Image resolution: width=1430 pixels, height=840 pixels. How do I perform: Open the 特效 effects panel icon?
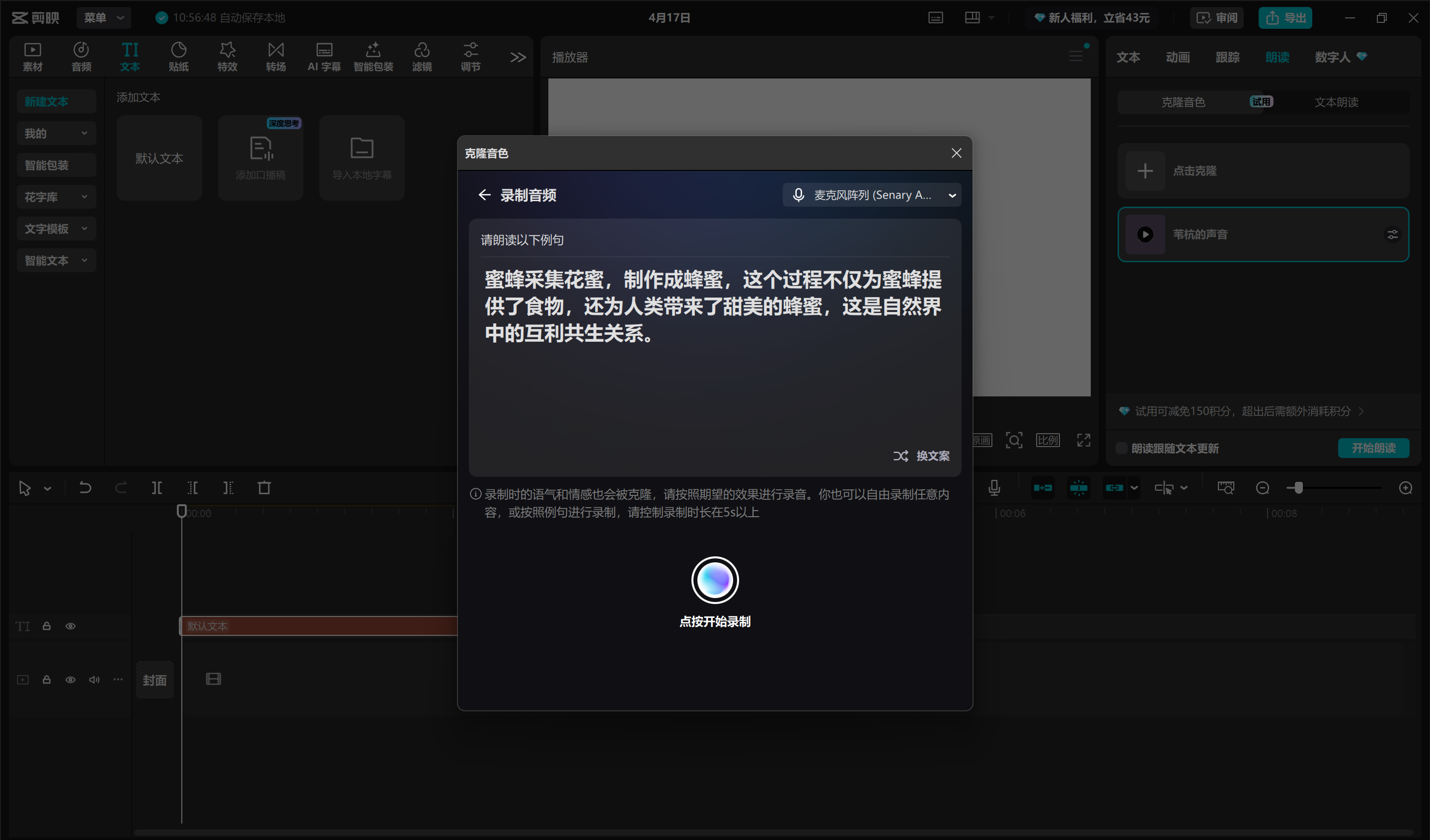point(227,56)
